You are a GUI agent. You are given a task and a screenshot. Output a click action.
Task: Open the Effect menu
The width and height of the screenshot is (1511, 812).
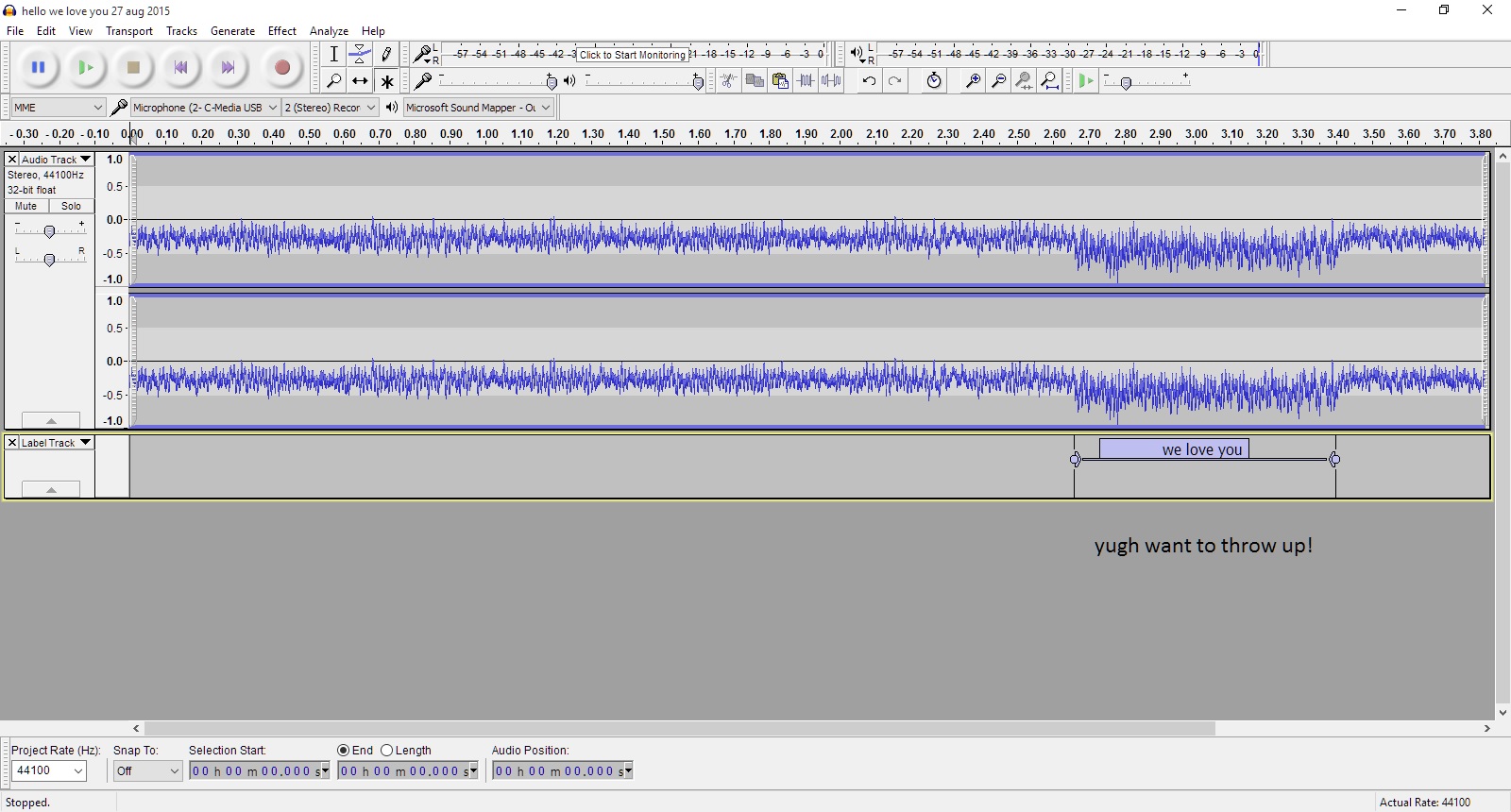[x=281, y=31]
